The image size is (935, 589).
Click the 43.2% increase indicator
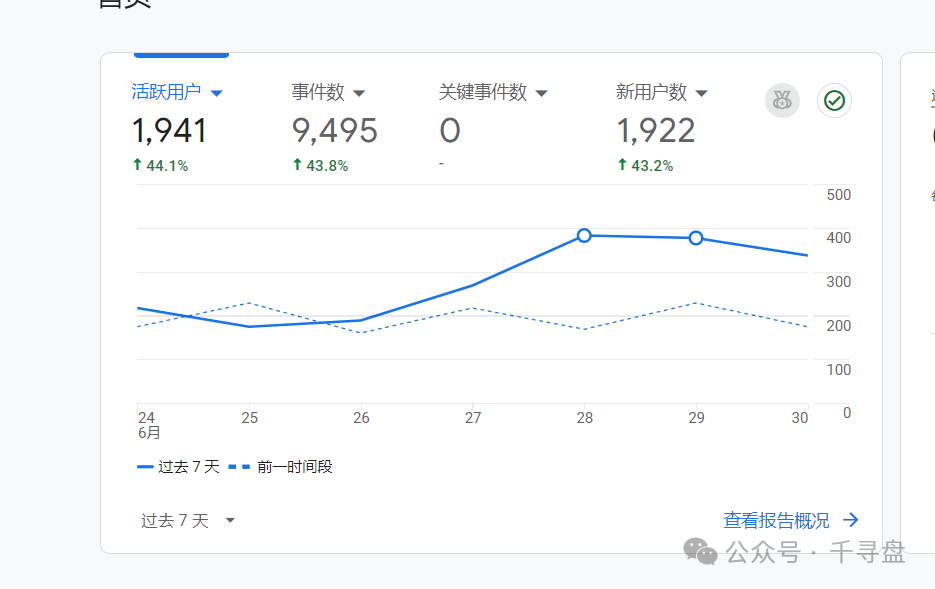pos(645,165)
